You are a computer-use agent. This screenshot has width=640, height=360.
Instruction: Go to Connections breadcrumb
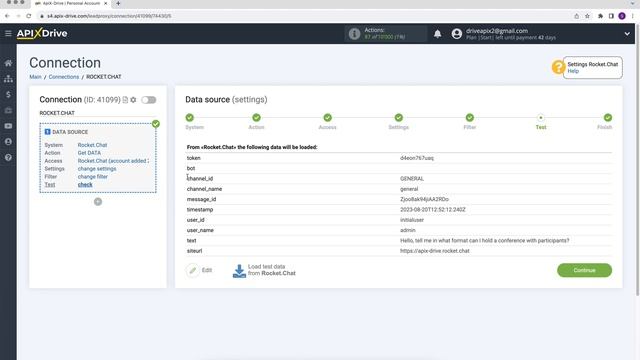64,77
